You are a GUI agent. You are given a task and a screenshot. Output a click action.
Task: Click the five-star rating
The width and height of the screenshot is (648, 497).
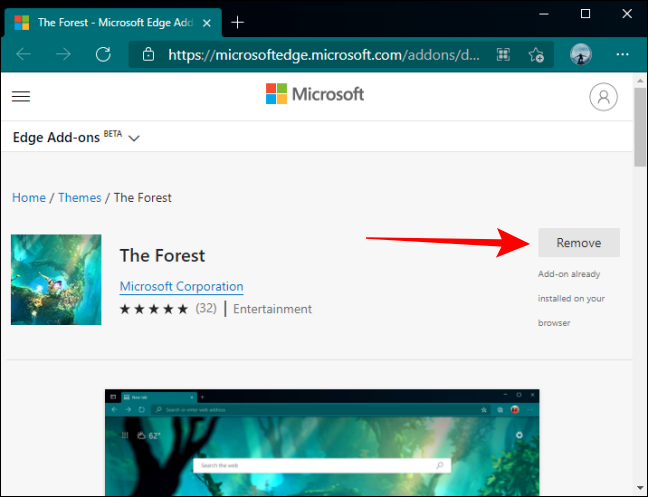point(154,309)
